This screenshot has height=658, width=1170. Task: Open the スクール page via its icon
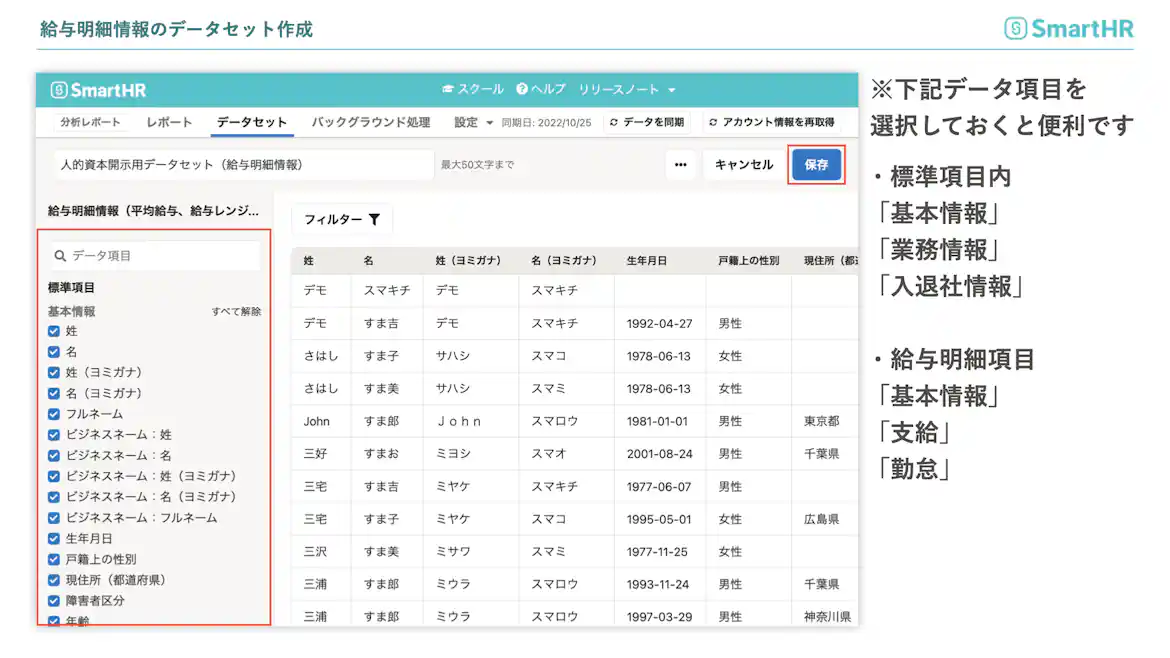click(447, 88)
